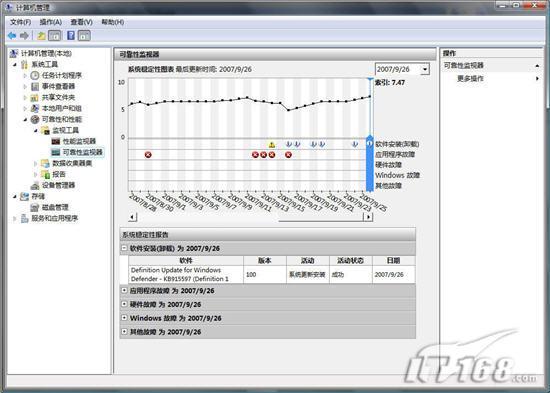
Task: Open the Help toolbar icon
Action: (71, 35)
